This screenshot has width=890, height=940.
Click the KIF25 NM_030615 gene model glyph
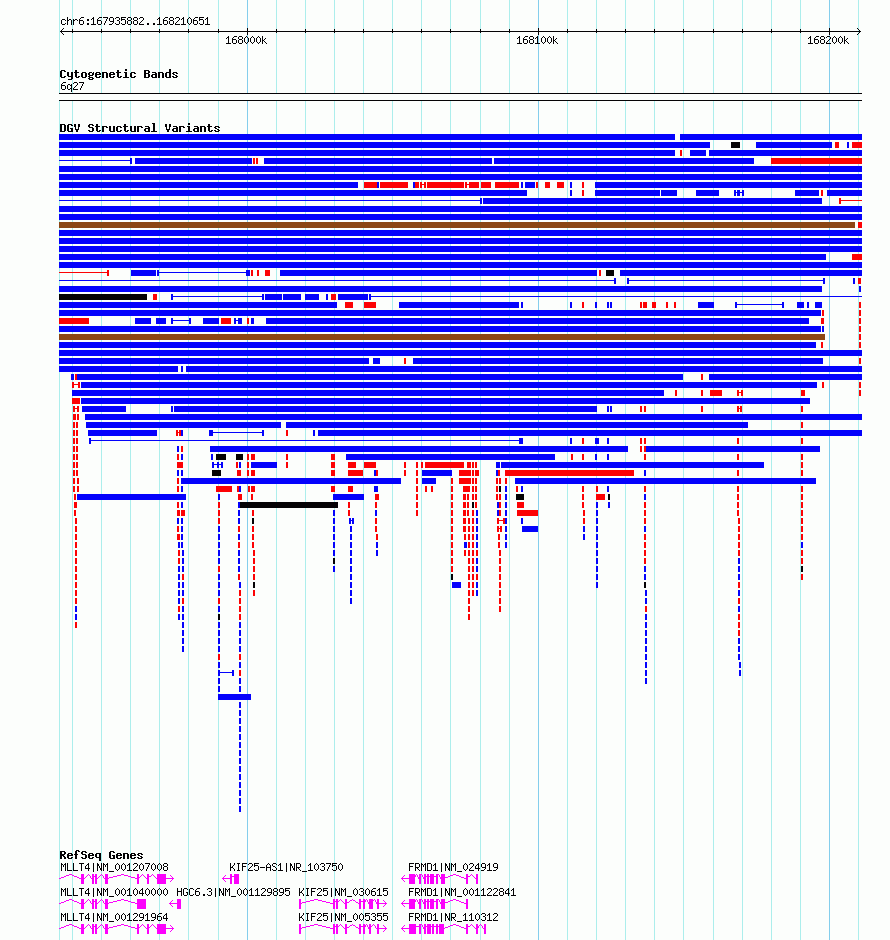point(343,904)
